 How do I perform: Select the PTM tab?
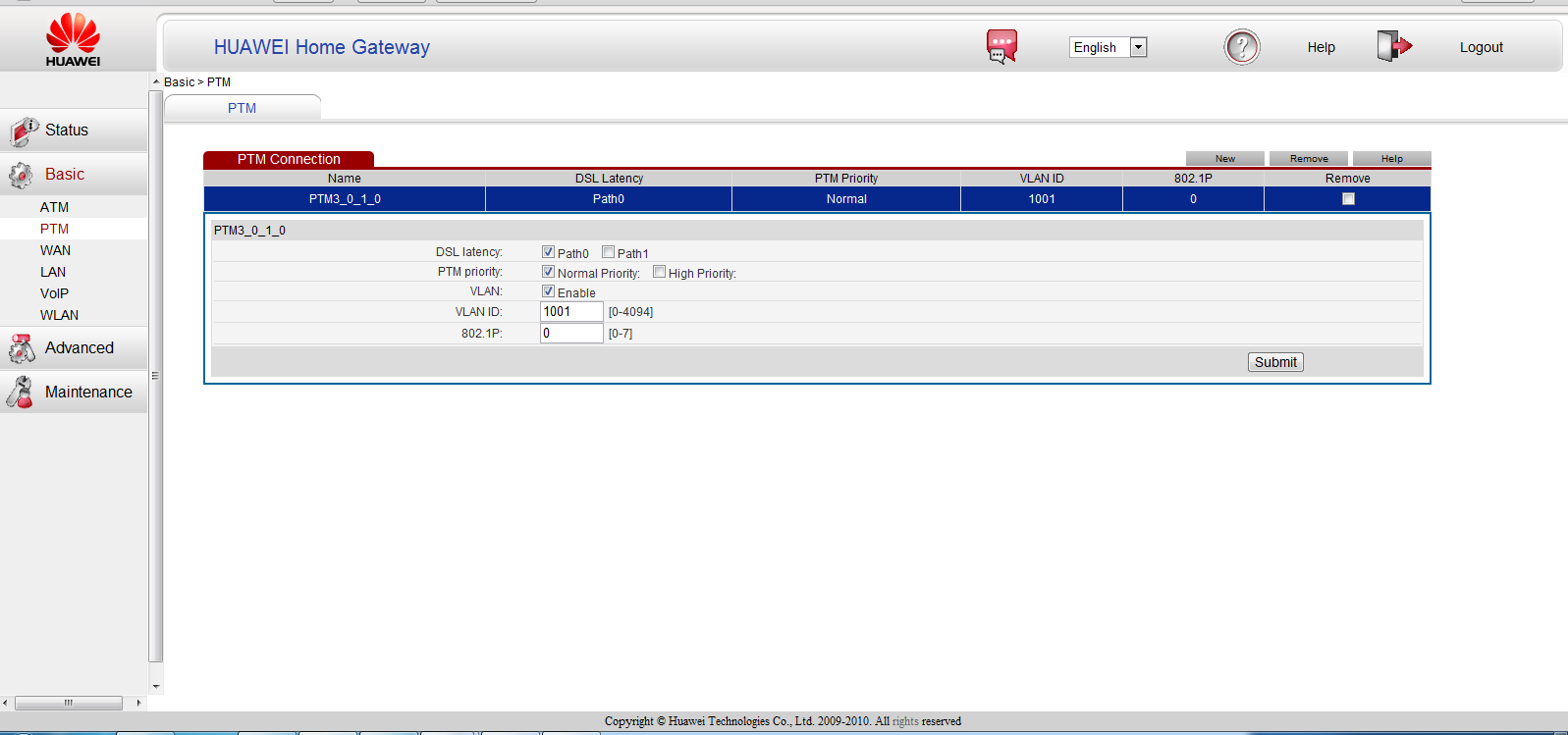[x=243, y=108]
